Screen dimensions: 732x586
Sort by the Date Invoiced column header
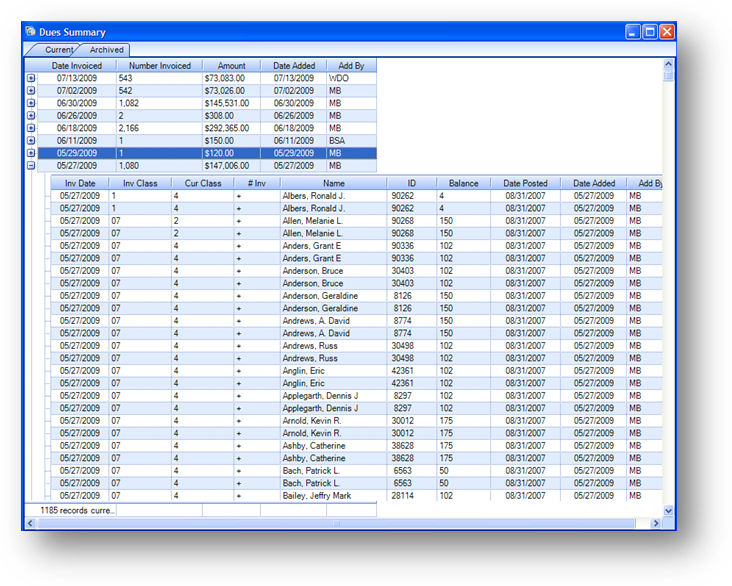[x=78, y=65]
